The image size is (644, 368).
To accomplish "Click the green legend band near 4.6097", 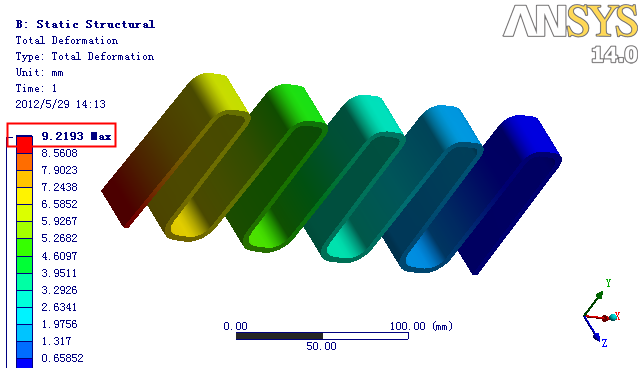I will (x=24, y=247).
